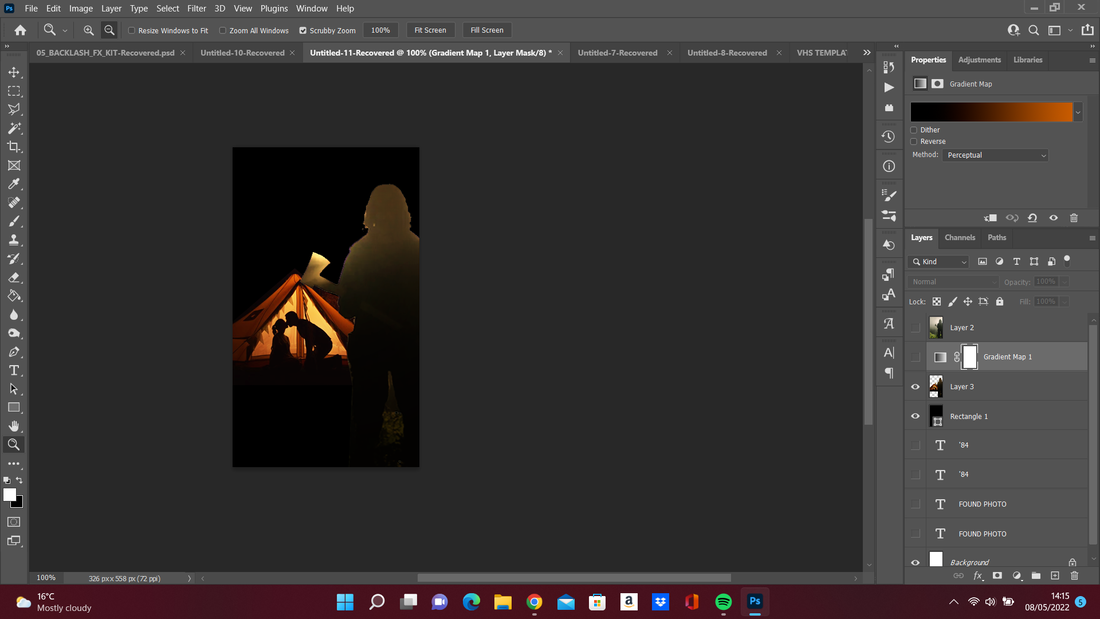Select the Move tool
Screen dimensions: 1100x619
14,72
